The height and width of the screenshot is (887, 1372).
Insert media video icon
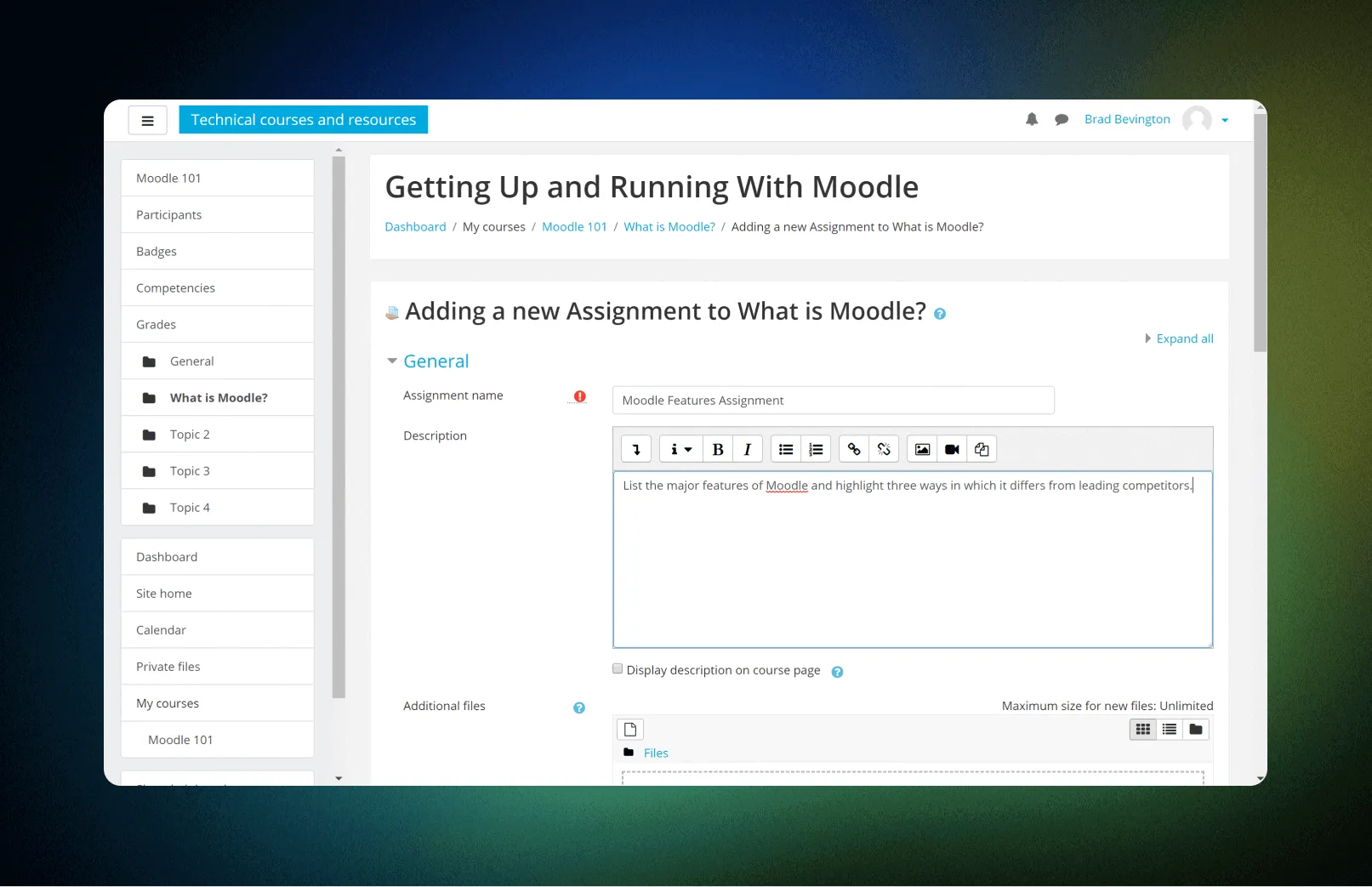pos(952,449)
